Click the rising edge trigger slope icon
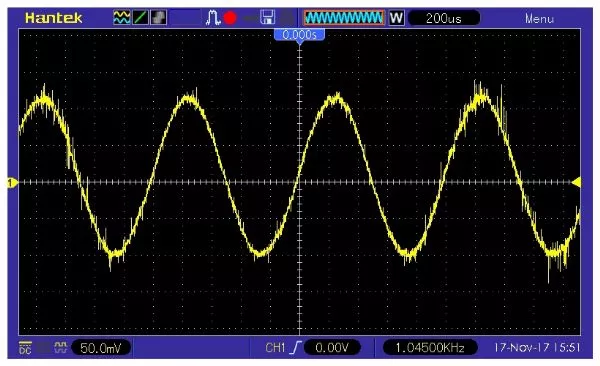The height and width of the screenshot is (366, 600). click(296, 348)
